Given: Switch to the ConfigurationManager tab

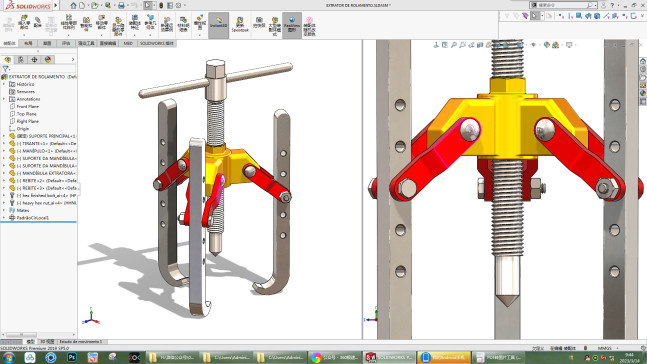Looking at the screenshot, I should click(x=34, y=59).
